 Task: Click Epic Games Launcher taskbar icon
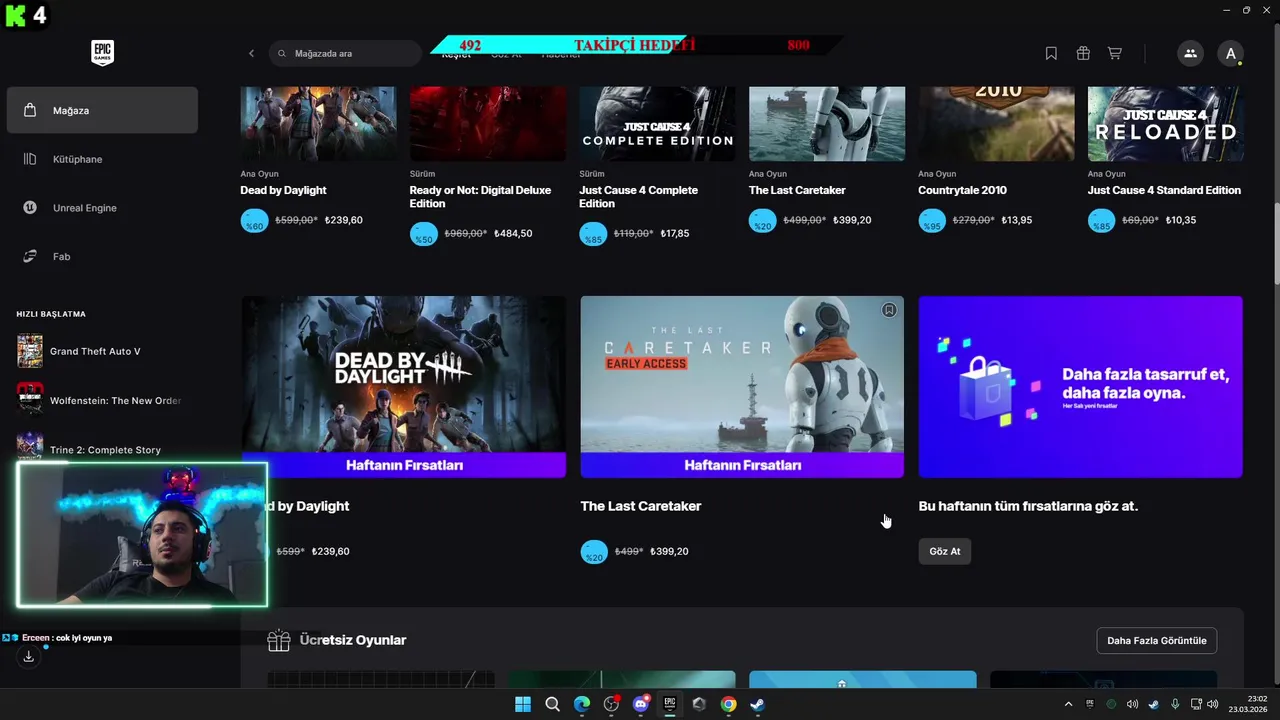pos(670,704)
